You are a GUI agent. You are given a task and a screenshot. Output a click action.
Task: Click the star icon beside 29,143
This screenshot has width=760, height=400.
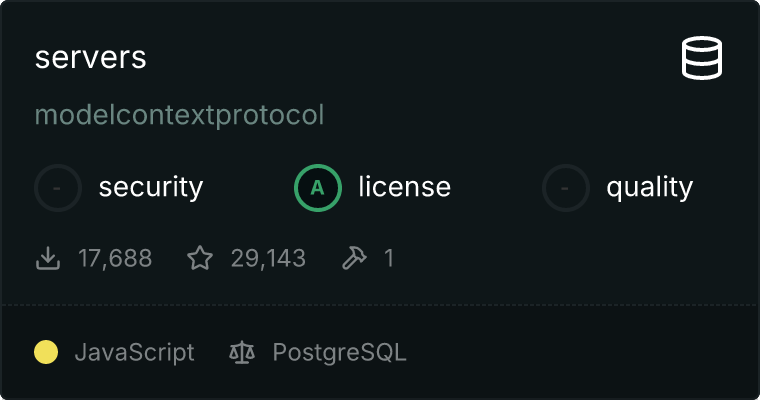coord(200,259)
